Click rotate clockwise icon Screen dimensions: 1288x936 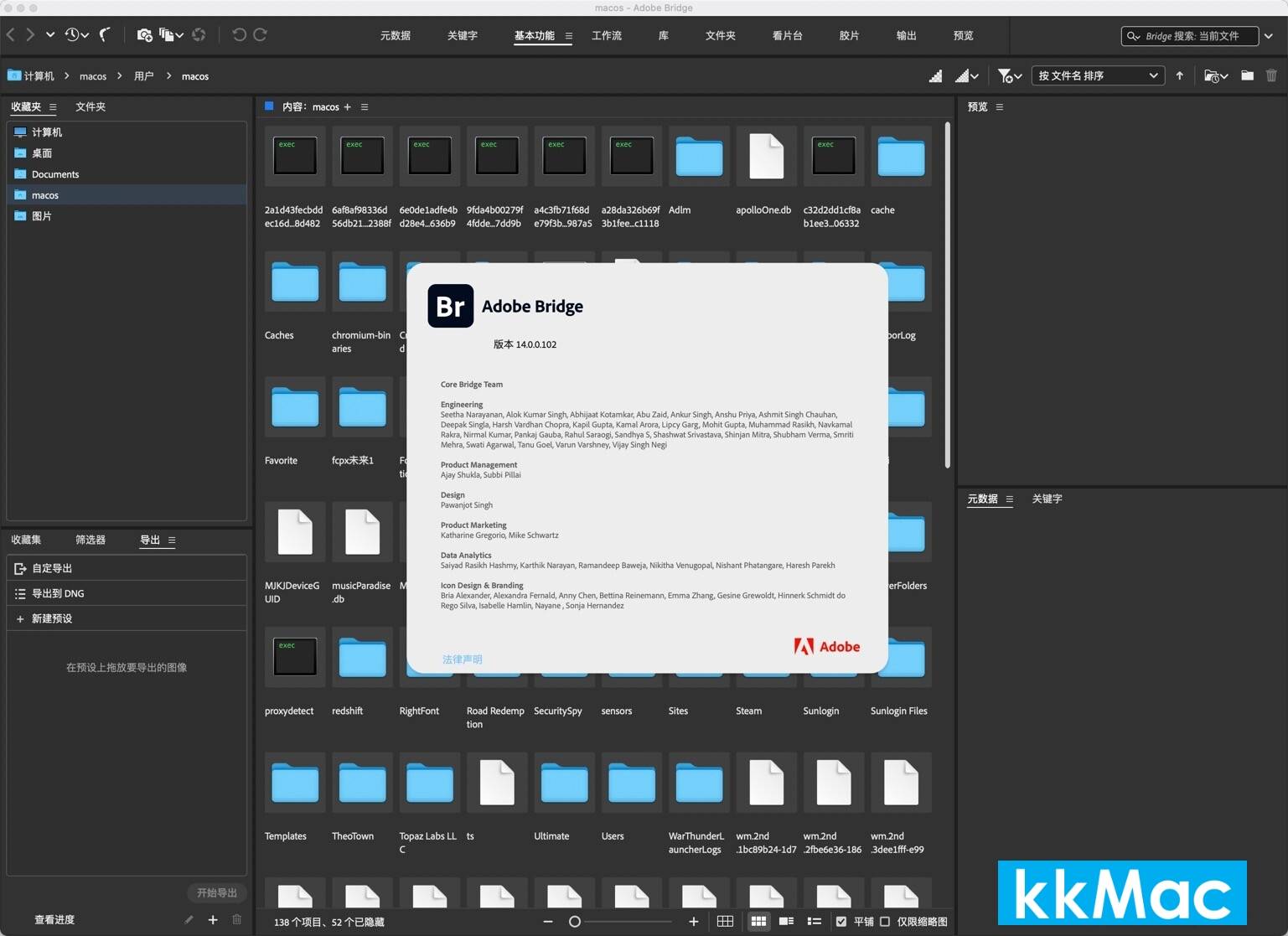point(261,35)
